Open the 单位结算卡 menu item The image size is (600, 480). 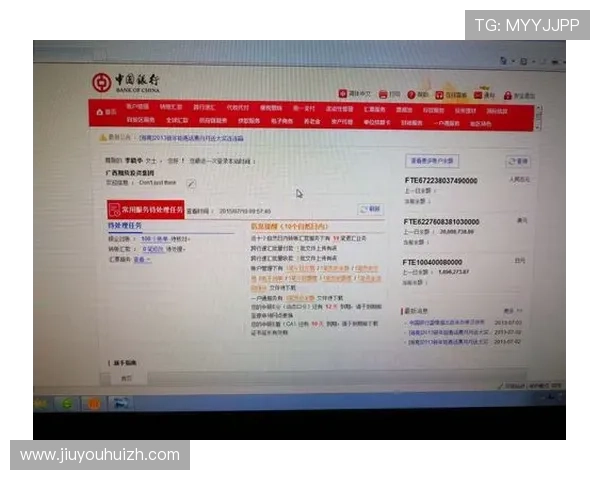[377, 122]
